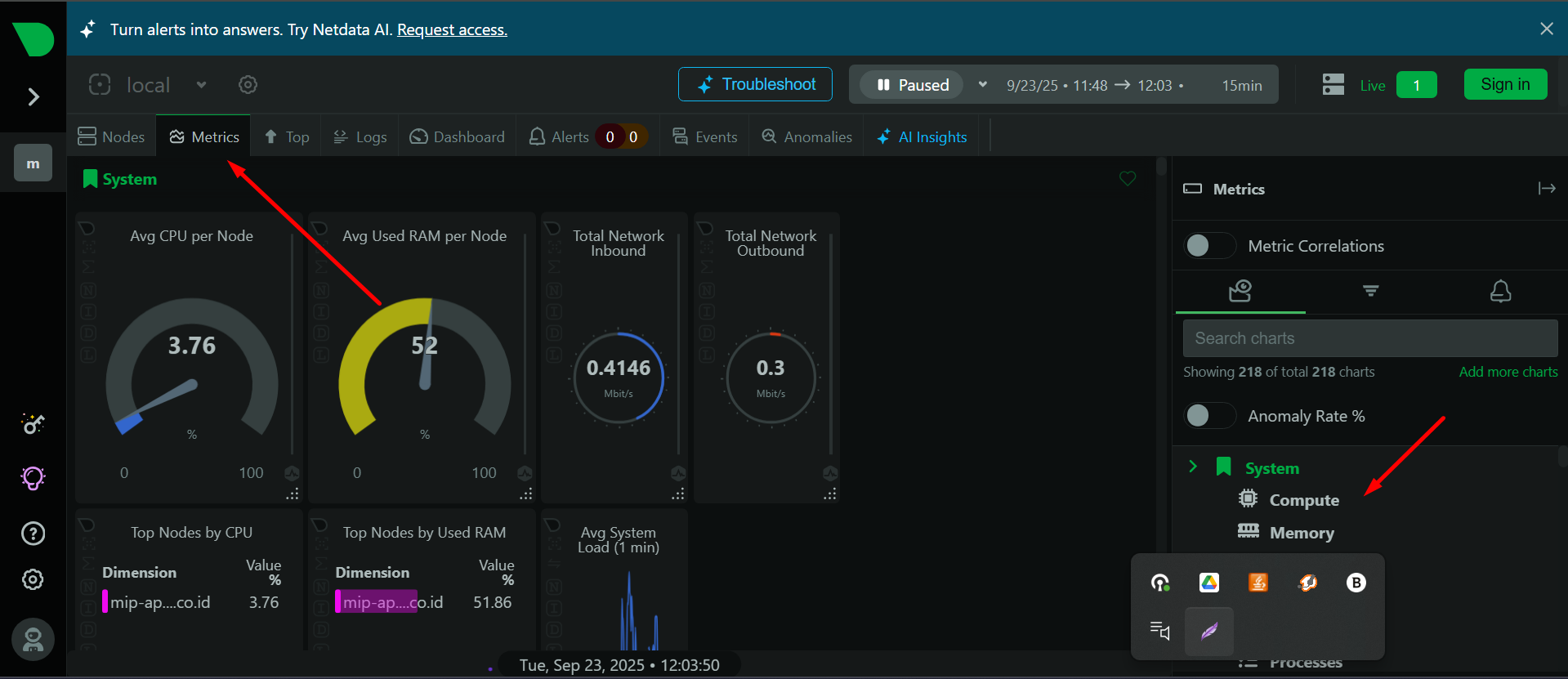
Task: Toggle Metric Correlations switch
Action: click(x=1209, y=246)
